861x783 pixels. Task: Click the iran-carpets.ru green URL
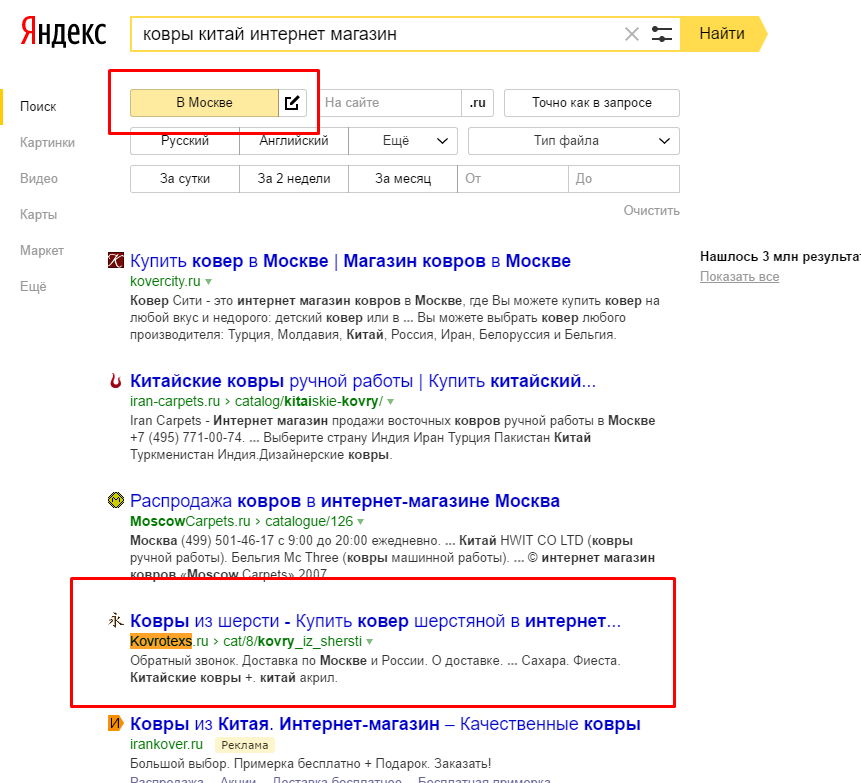pyautogui.click(x=256, y=401)
